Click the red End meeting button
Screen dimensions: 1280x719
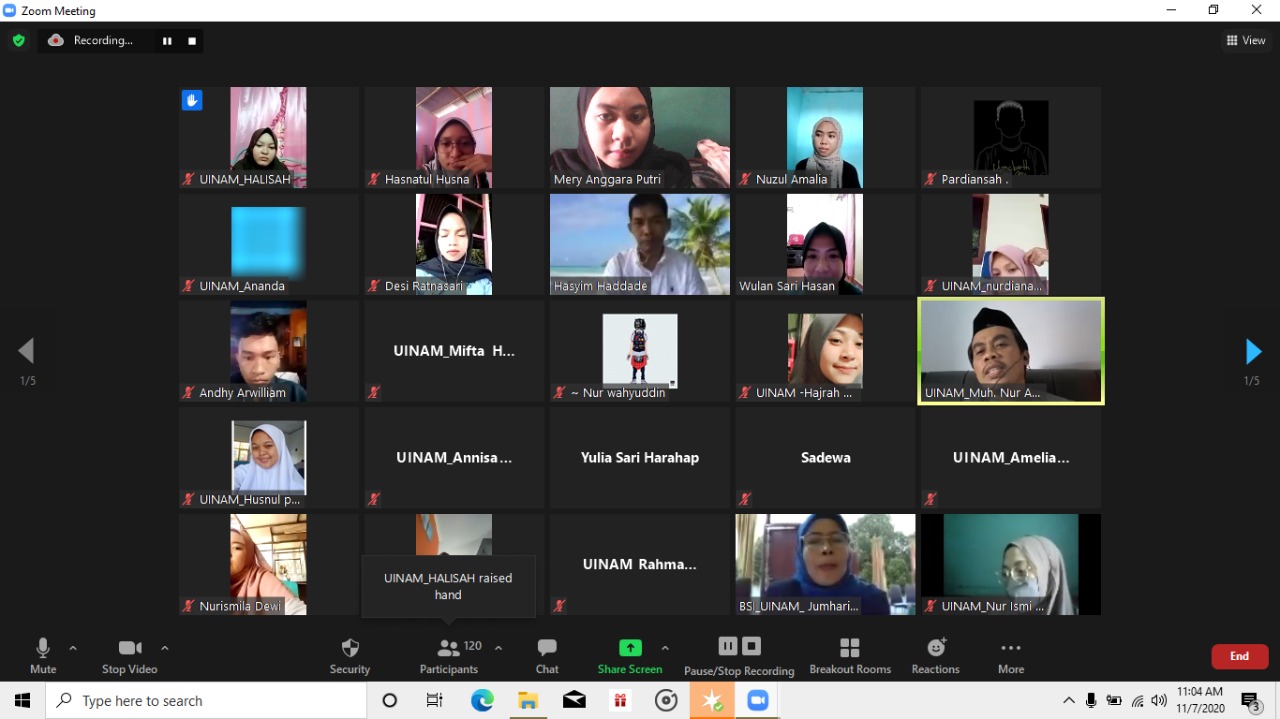[1239, 656]
